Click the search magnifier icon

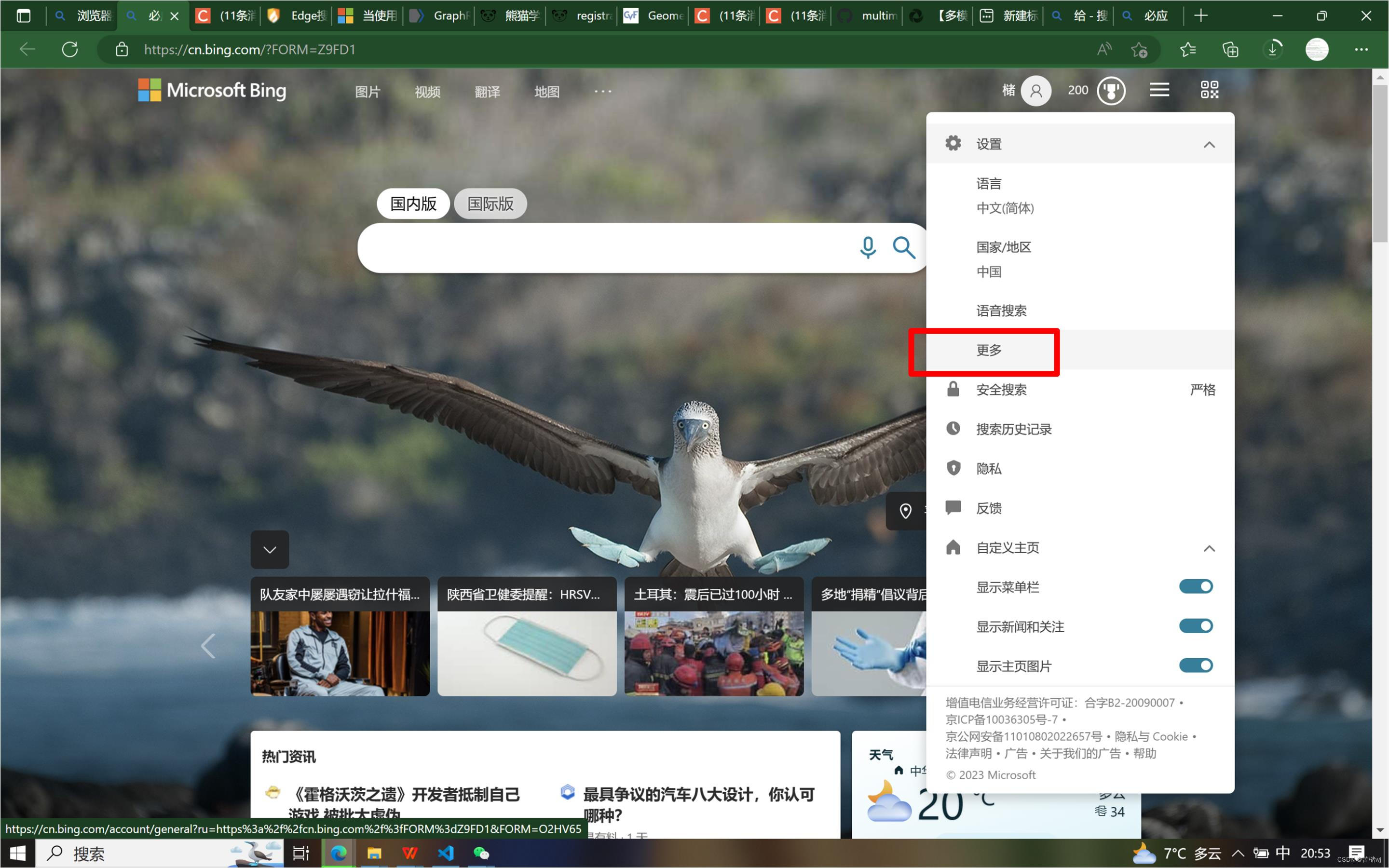[904, 248]
